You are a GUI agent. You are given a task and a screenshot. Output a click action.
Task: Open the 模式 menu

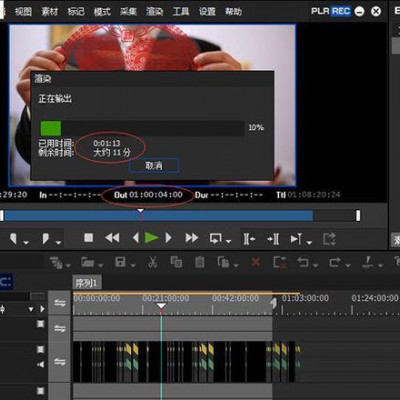point(102,12)
